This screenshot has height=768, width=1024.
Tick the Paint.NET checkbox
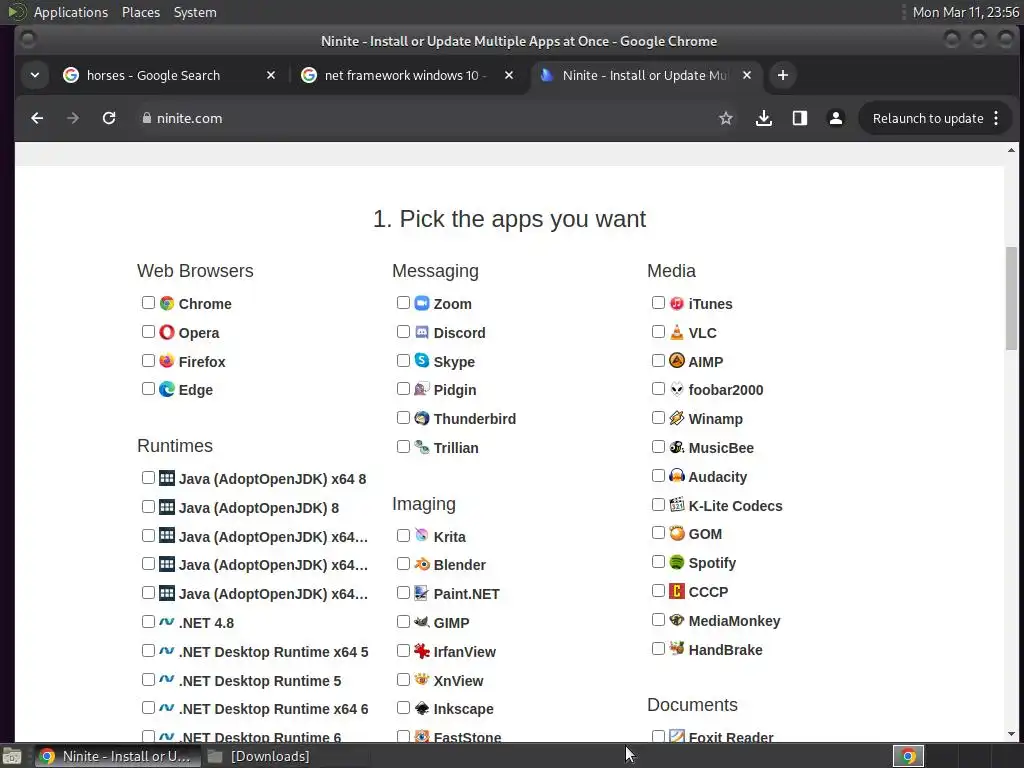403,592
